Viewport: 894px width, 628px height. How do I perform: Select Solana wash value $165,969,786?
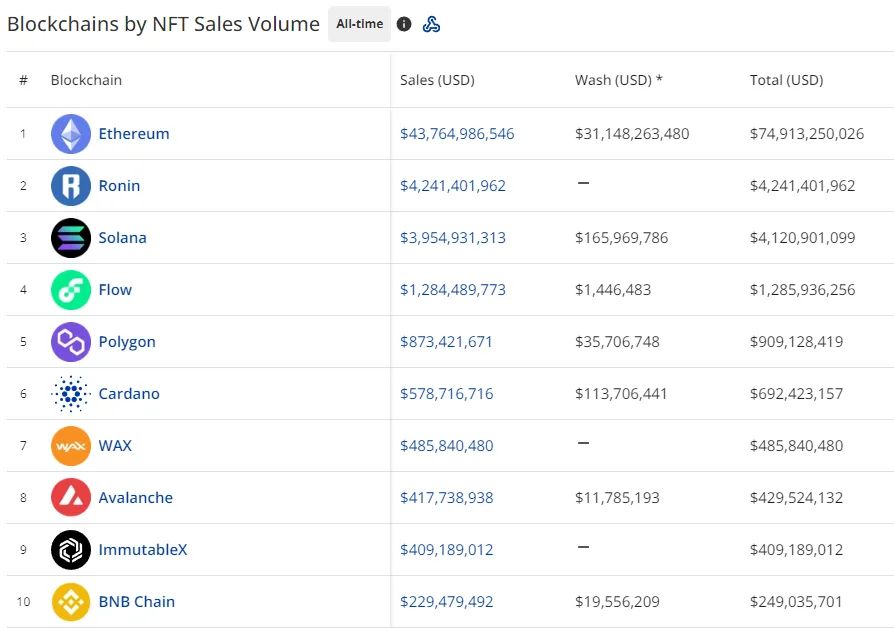click(621, 238)
